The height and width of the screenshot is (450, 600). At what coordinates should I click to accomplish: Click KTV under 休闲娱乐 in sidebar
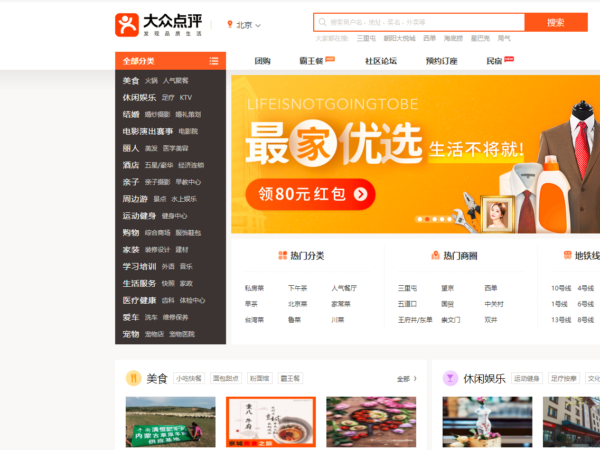[x=186, y=98]
